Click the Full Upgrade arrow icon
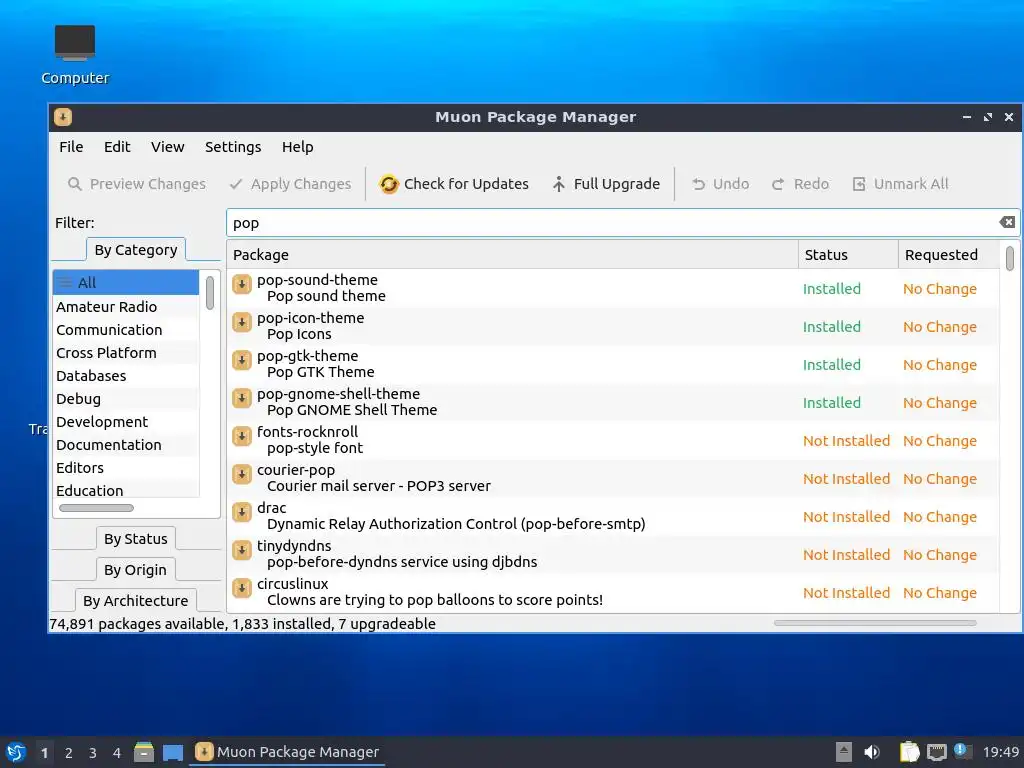Viewport: 1024px width, 768px height. [558, 184]
